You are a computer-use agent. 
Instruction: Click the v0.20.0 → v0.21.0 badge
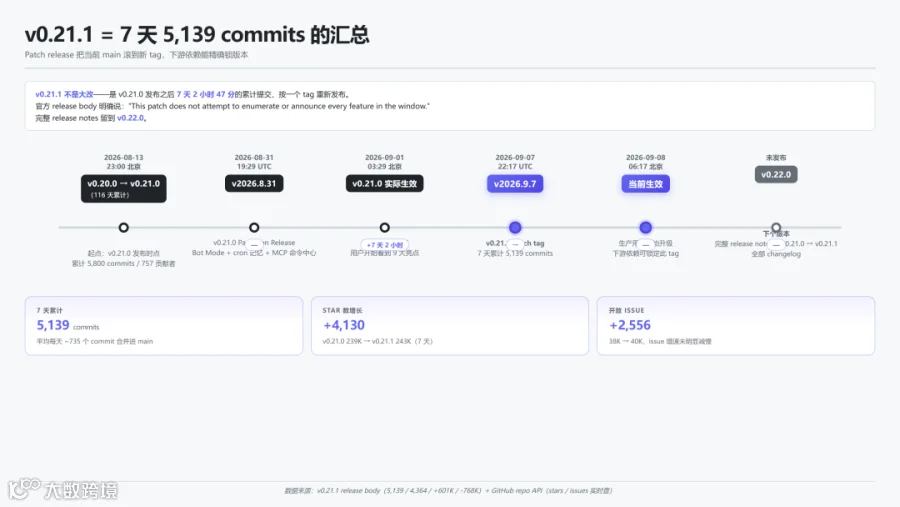(123, 188)
